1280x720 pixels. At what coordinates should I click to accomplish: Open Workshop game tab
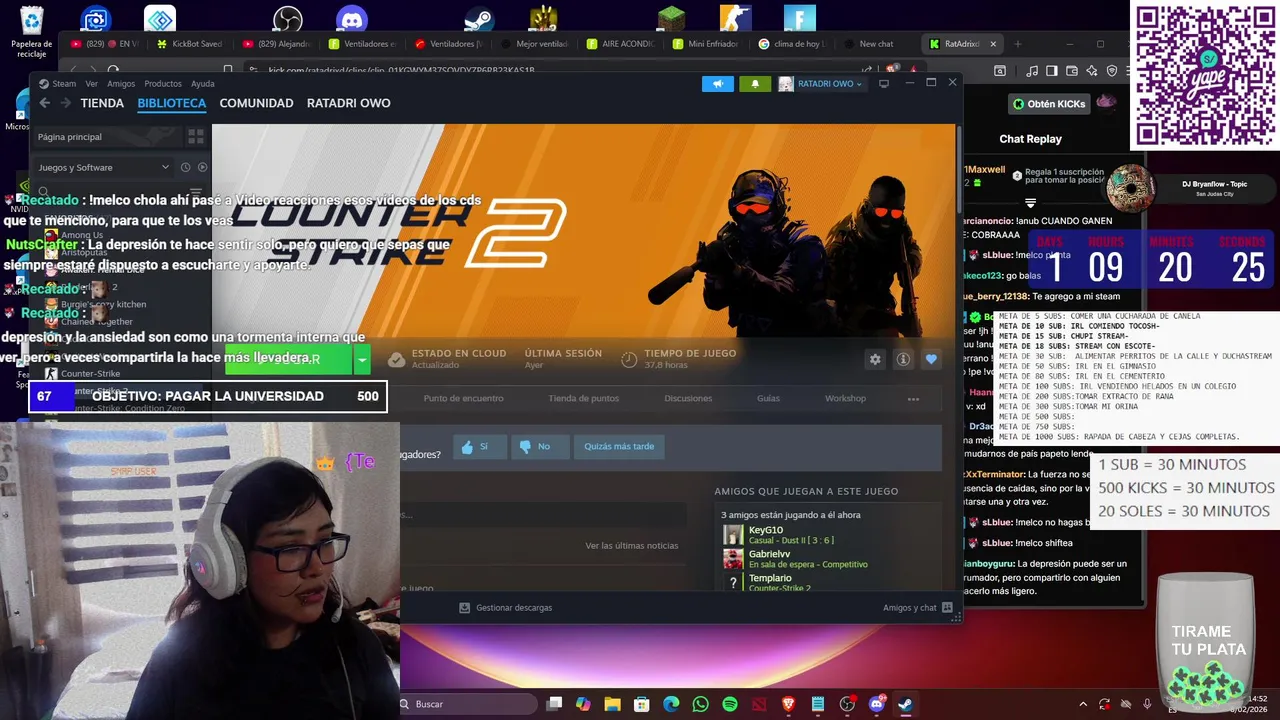point(845,398)
